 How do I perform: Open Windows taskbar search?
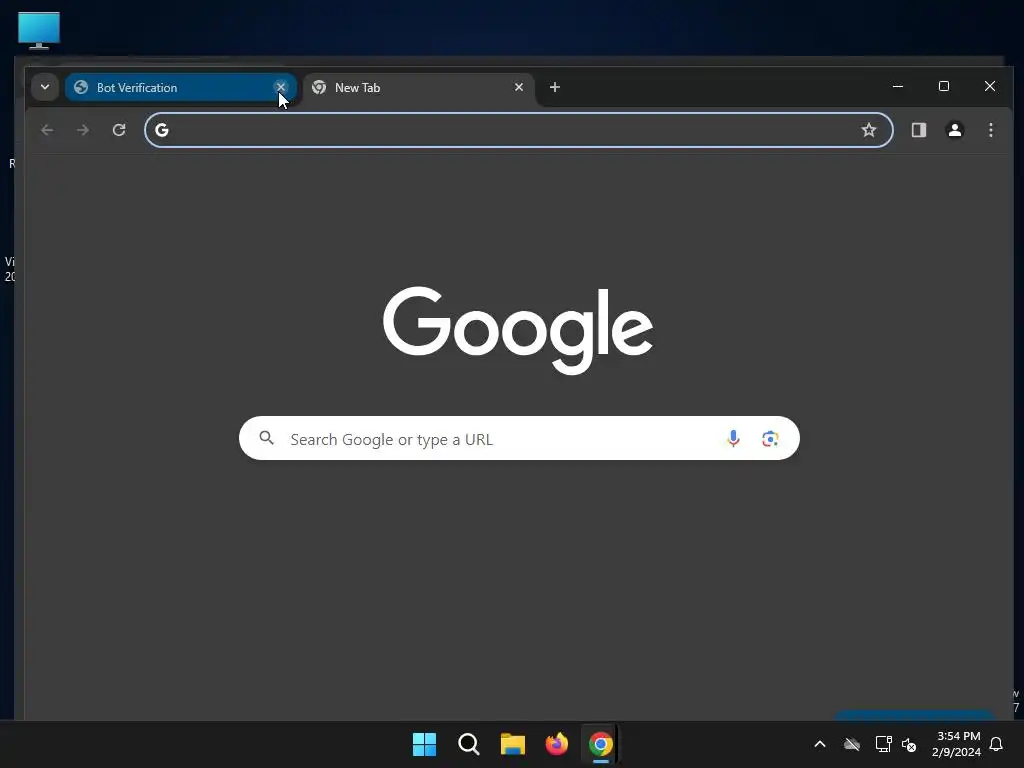(468, 744)
